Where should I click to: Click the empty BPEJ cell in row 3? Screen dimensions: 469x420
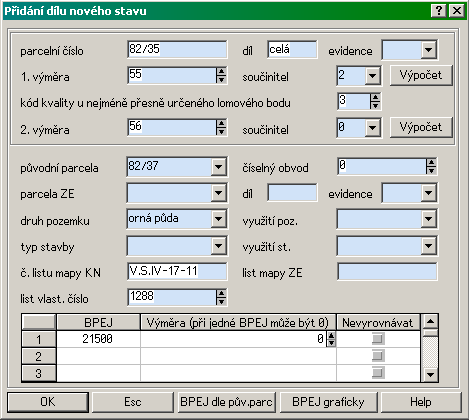click(x=98, y=373)
